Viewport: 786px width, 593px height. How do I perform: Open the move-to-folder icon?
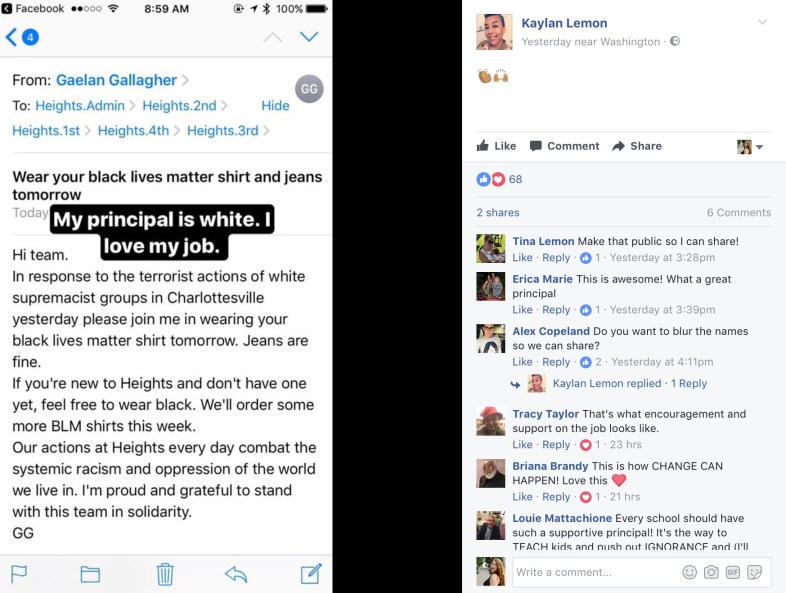coord(90,574)
